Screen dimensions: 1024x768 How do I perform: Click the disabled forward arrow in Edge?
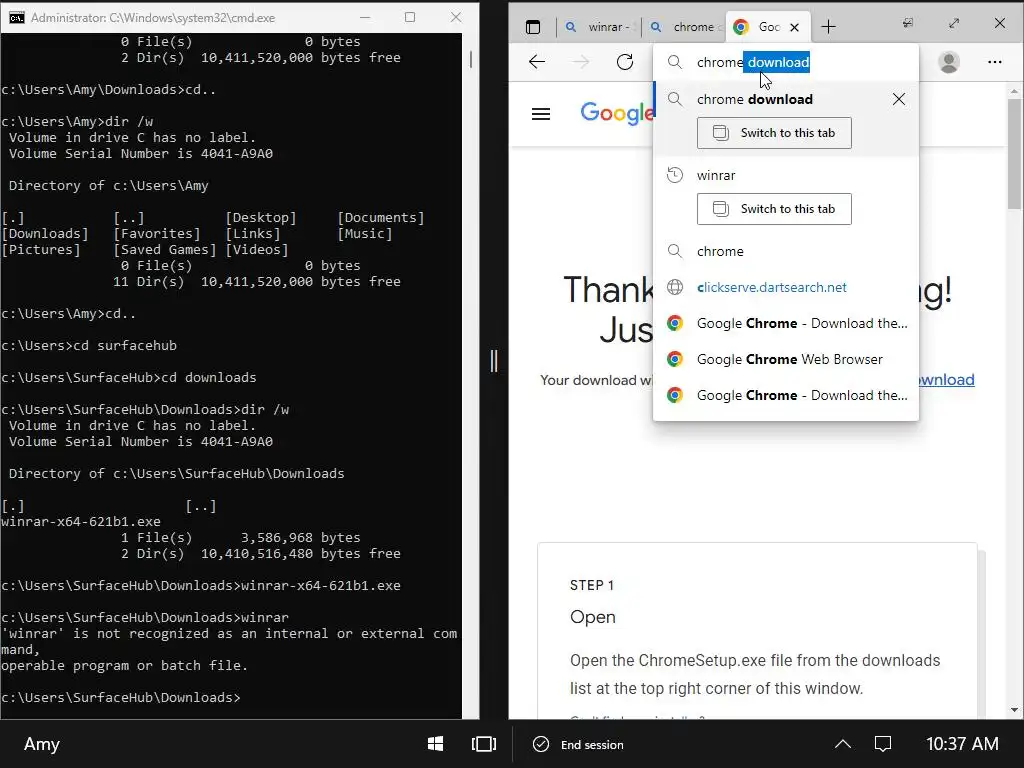[581, 62]
